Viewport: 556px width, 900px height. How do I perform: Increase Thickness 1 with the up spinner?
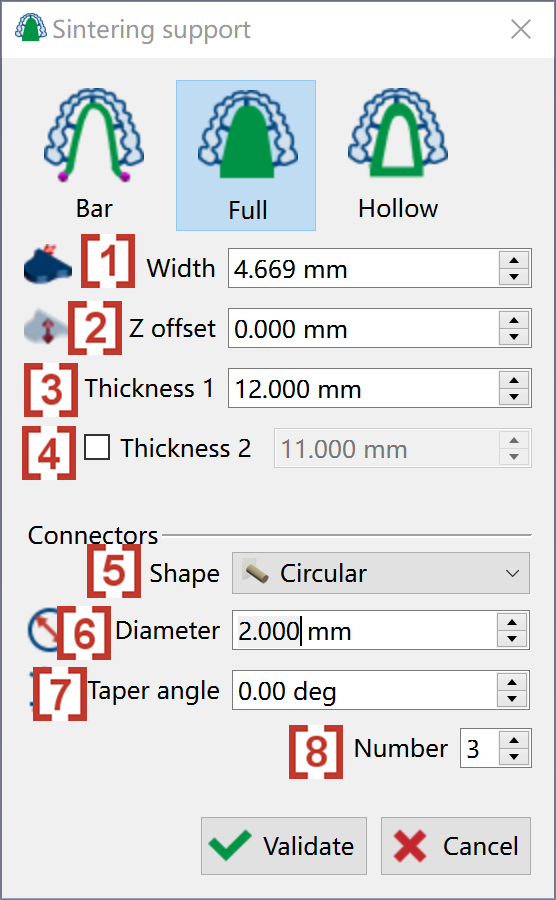[514, 380]
